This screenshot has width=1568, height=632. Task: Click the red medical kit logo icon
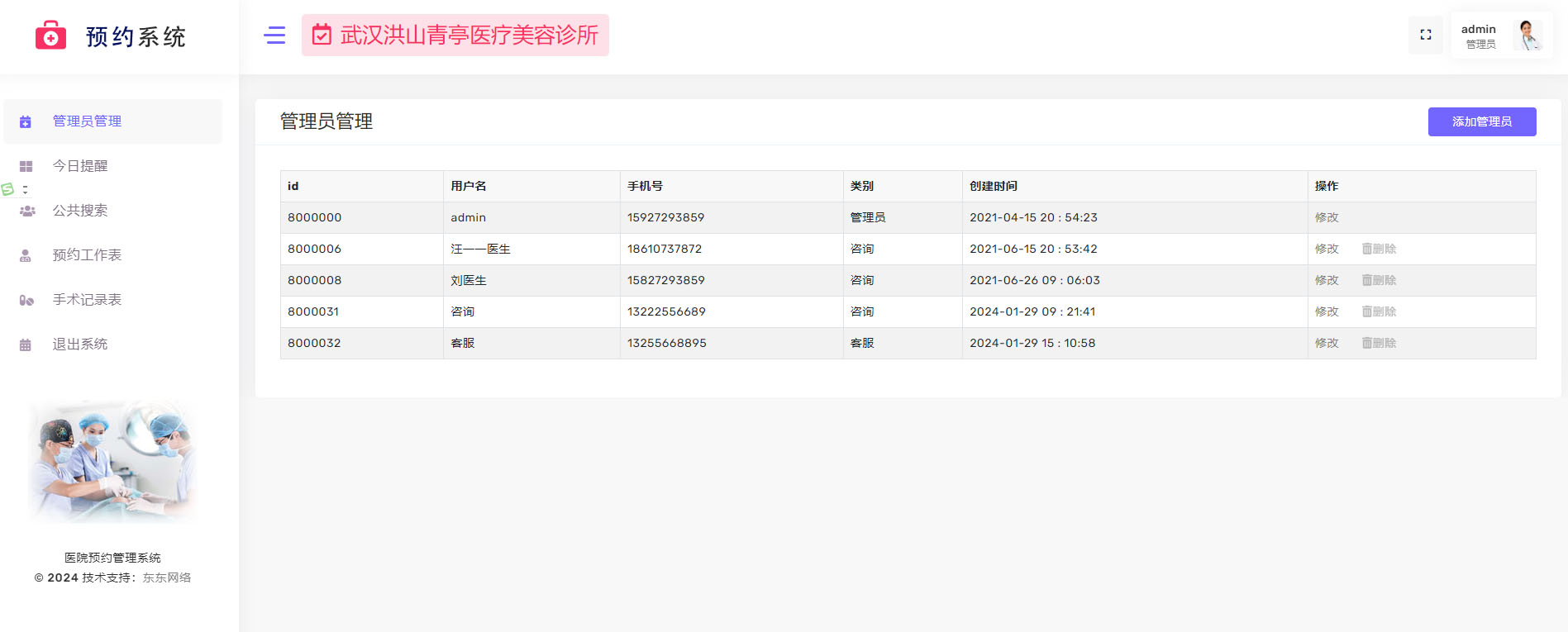50,36
